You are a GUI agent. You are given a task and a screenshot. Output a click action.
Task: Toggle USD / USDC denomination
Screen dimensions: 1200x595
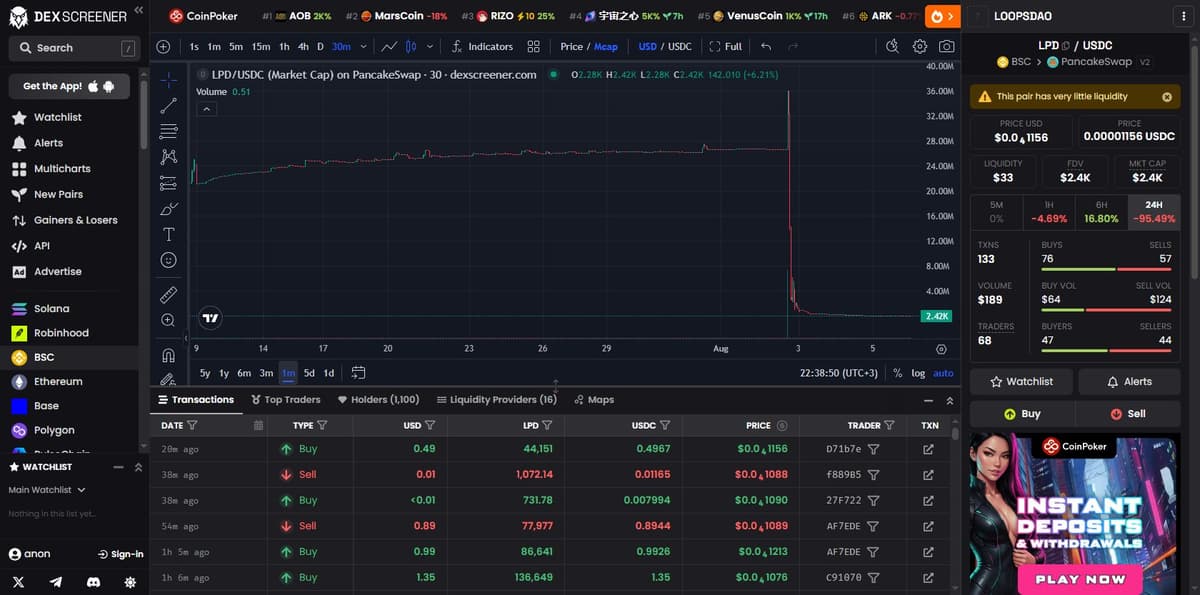665,47
